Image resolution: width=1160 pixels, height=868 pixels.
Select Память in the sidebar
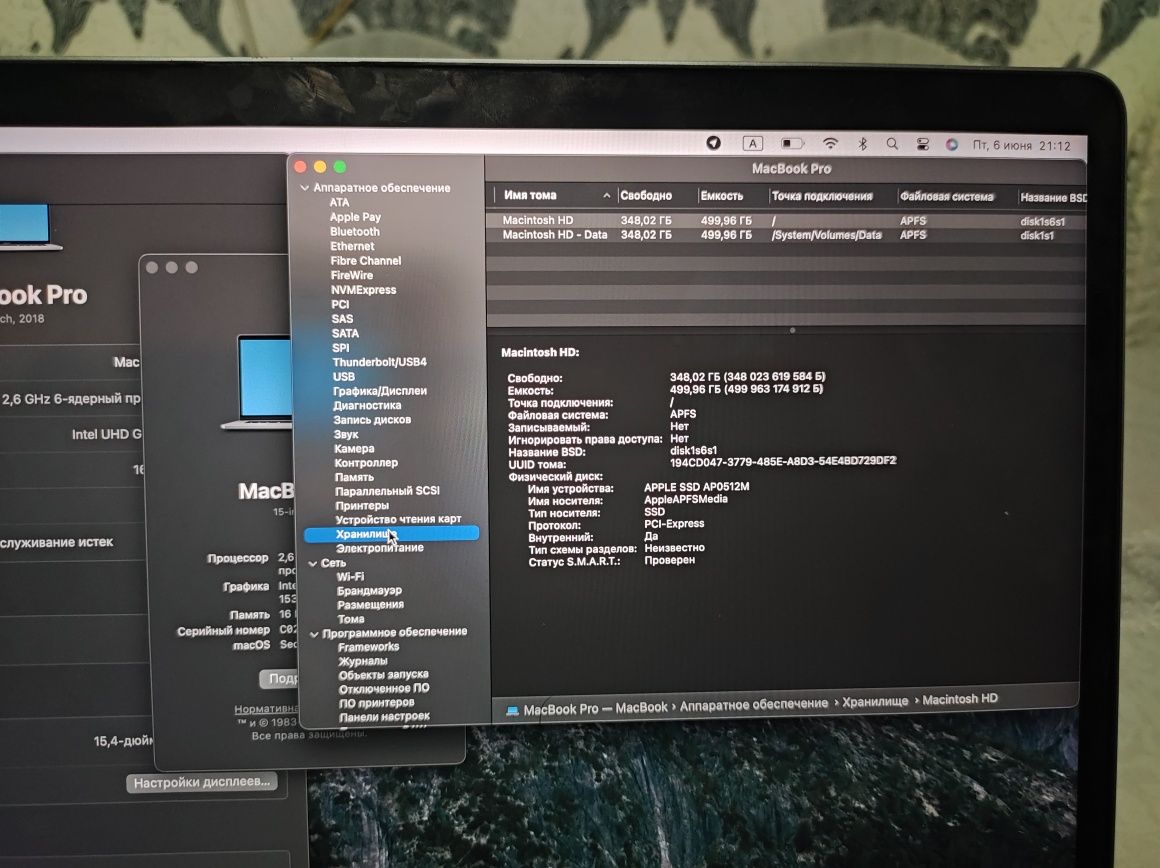point(354,477)
